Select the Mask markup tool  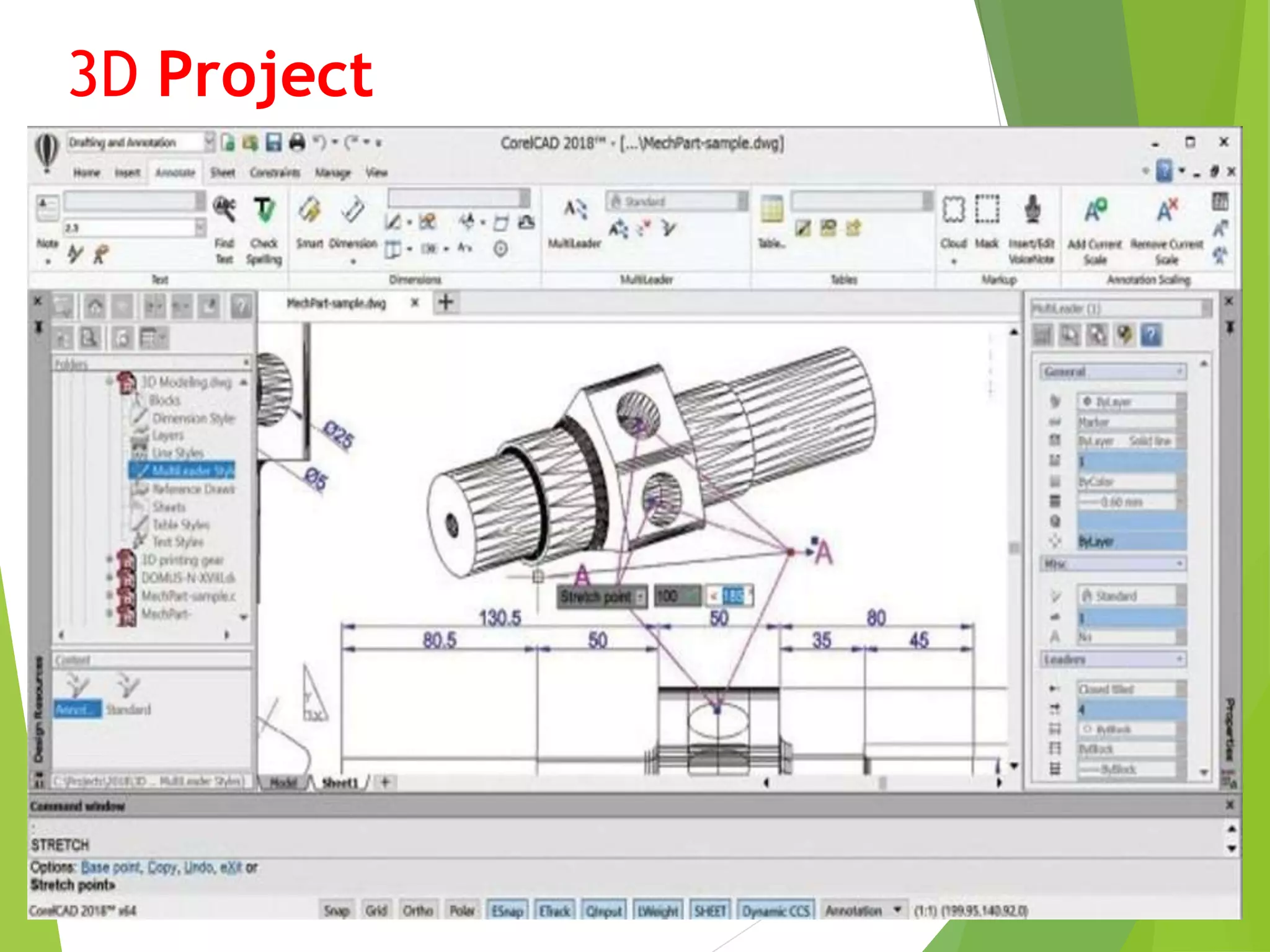(987, 209)
